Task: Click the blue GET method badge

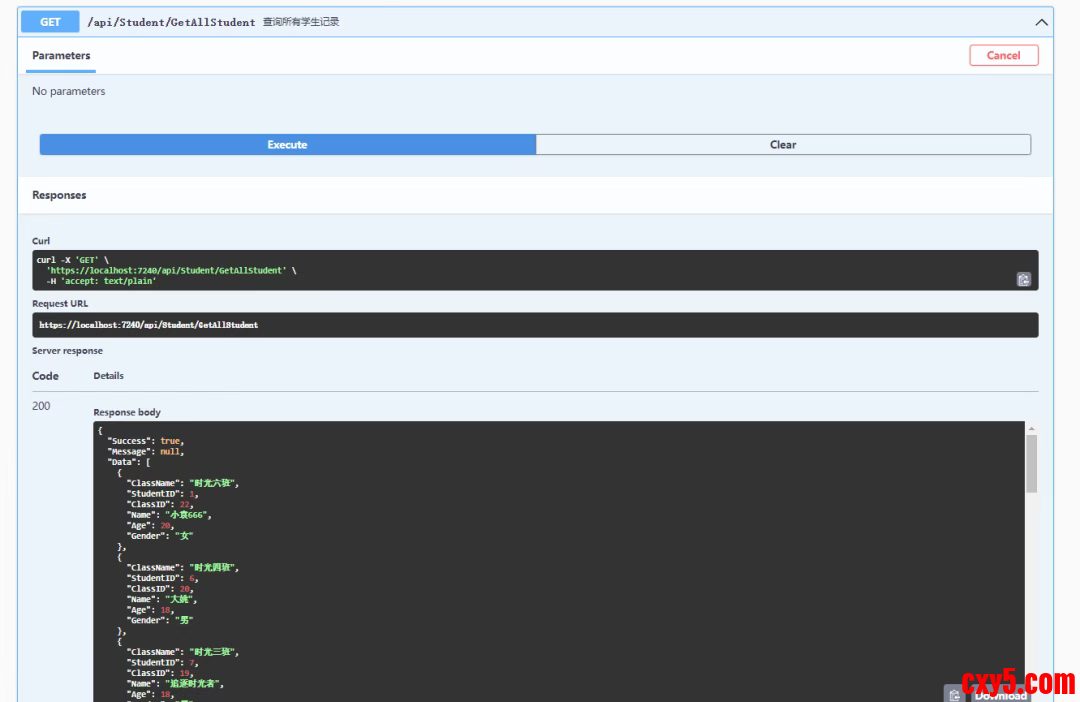Action: [50, 22]
